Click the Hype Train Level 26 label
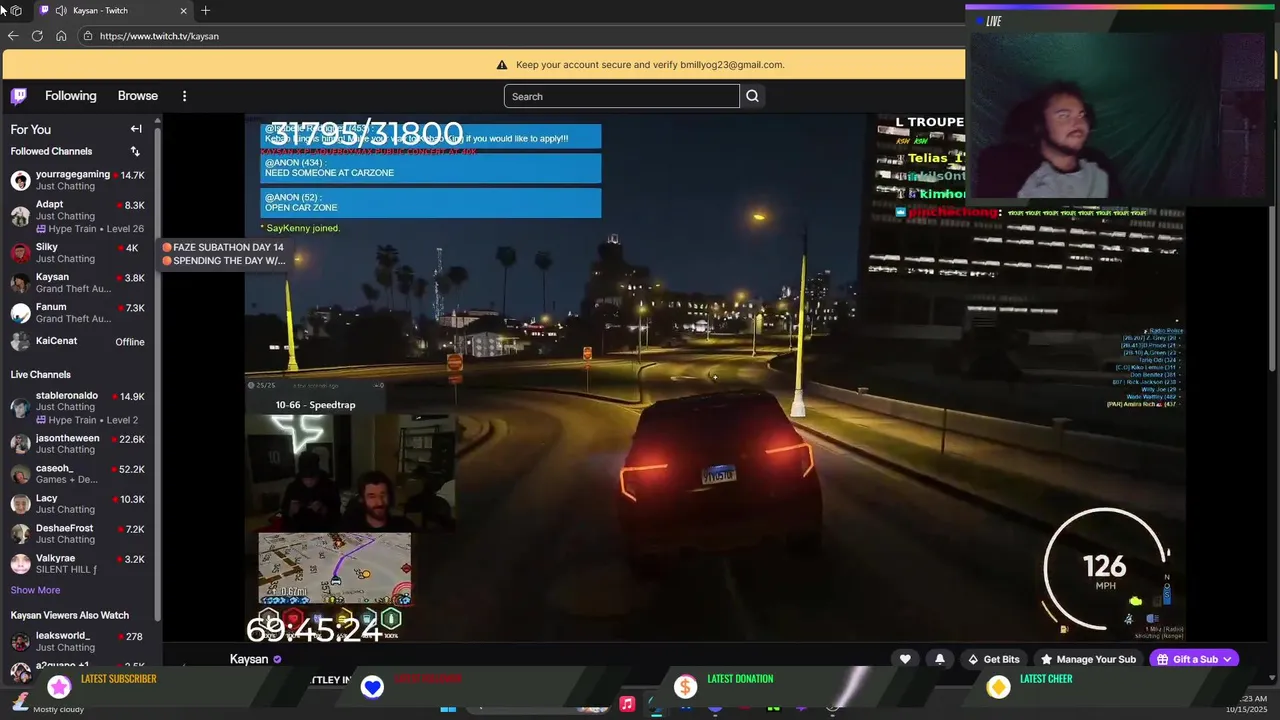The width and height of the screenshot is (1280, 720). (x=90, y=229)
